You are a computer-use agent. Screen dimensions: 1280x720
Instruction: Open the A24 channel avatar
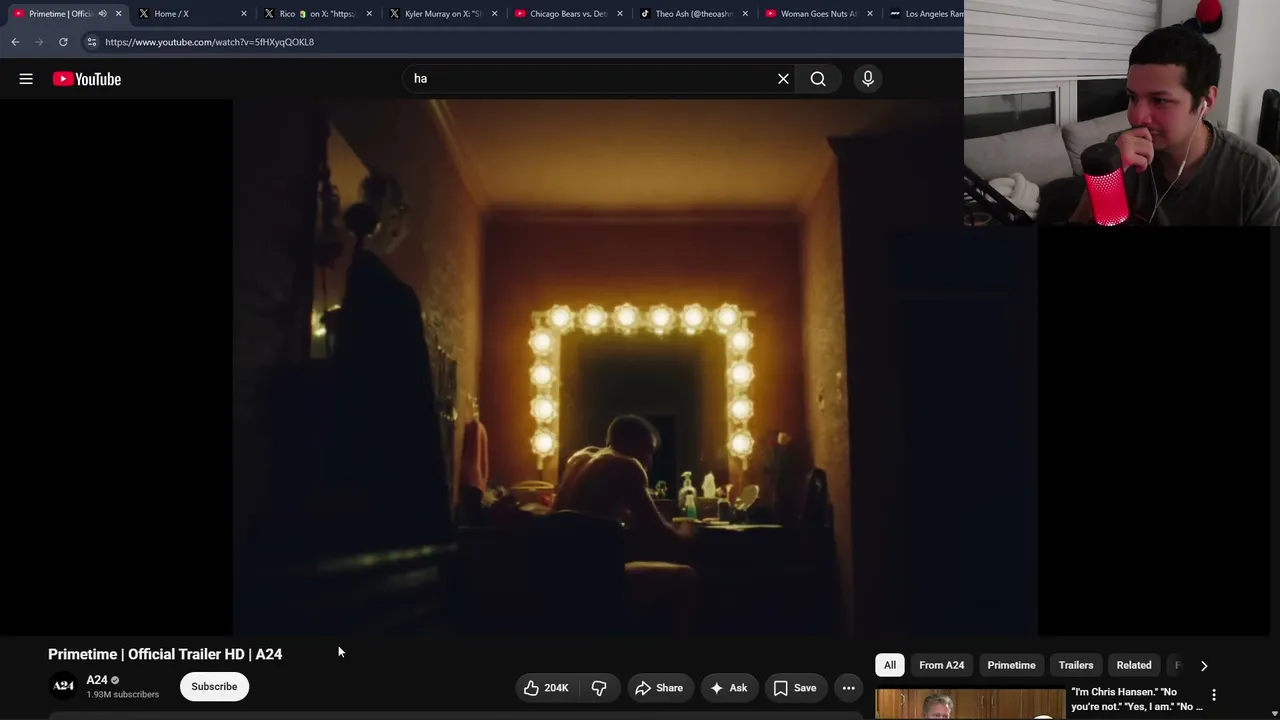(x=63, y=686)
